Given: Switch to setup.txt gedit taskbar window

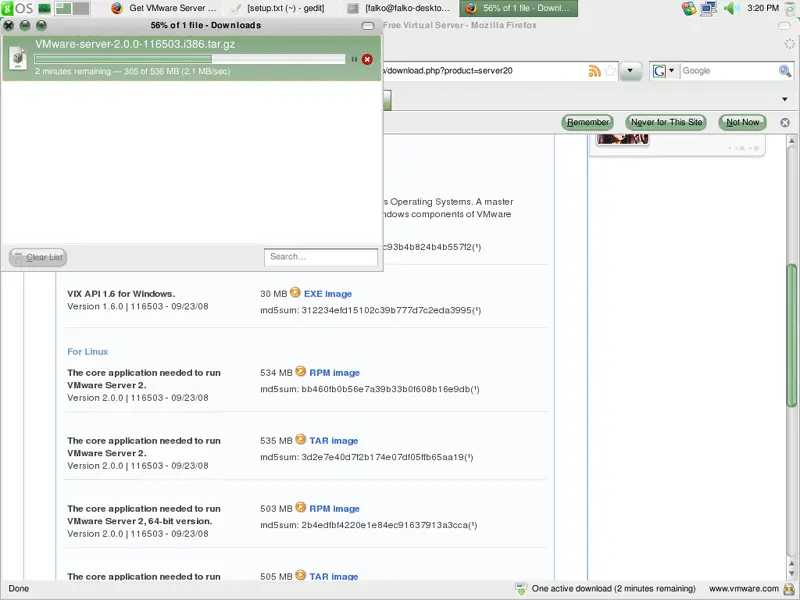Looking at the screenshot, I should click(x=279, y=8).
